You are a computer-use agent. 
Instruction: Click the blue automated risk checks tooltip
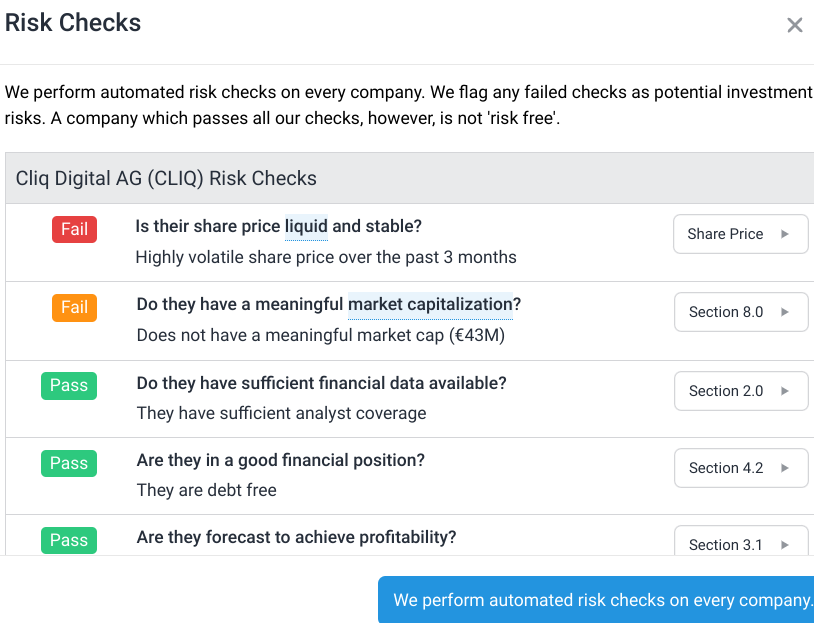click(x=602, y=600)
